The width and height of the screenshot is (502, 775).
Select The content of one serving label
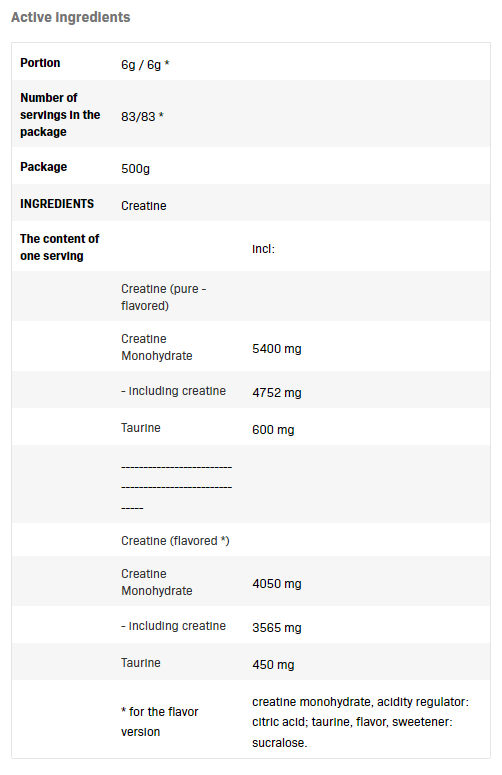coord(59,247)
